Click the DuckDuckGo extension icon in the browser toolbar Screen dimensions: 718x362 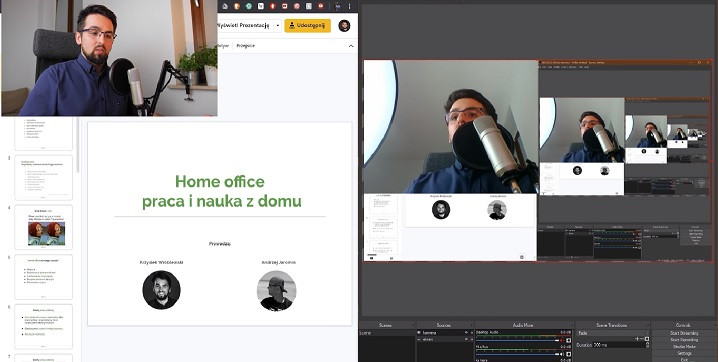point(237,6)
